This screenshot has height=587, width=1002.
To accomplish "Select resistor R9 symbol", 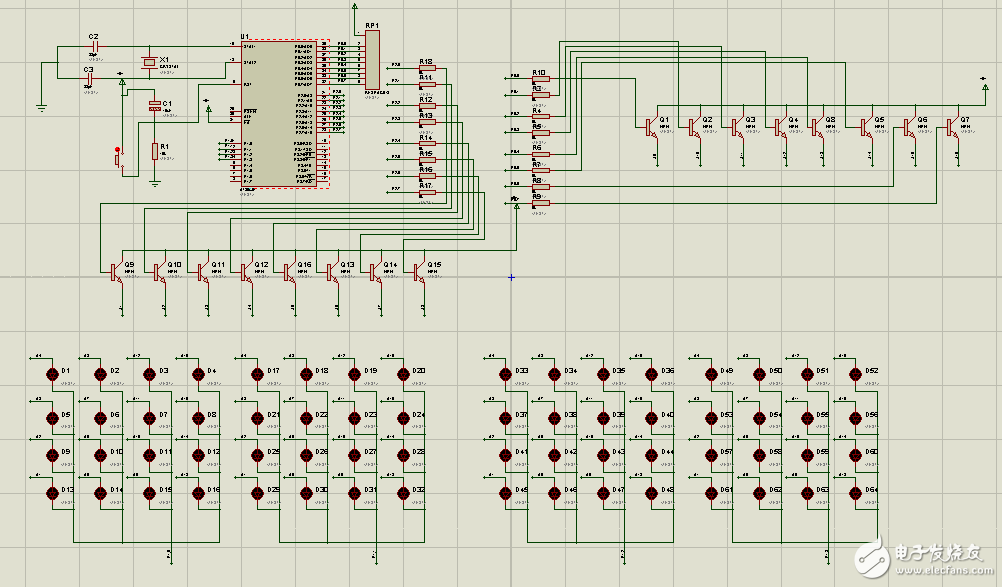I will 541,203.
